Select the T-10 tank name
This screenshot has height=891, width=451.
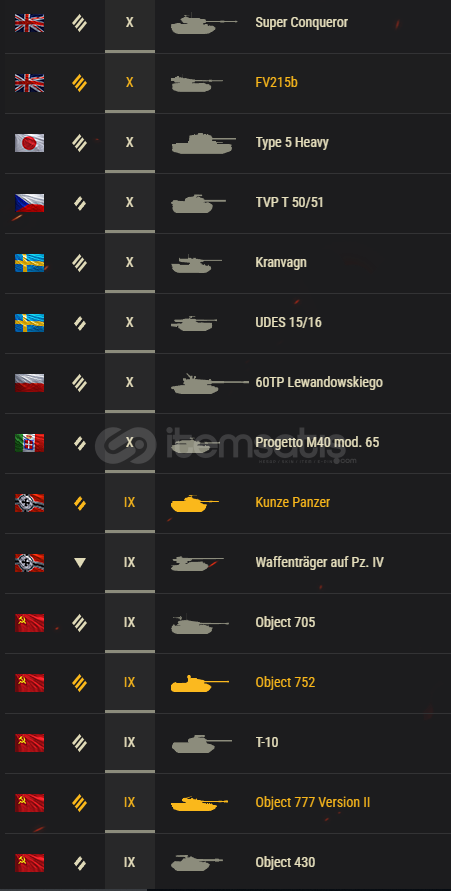tap(266, 742)
